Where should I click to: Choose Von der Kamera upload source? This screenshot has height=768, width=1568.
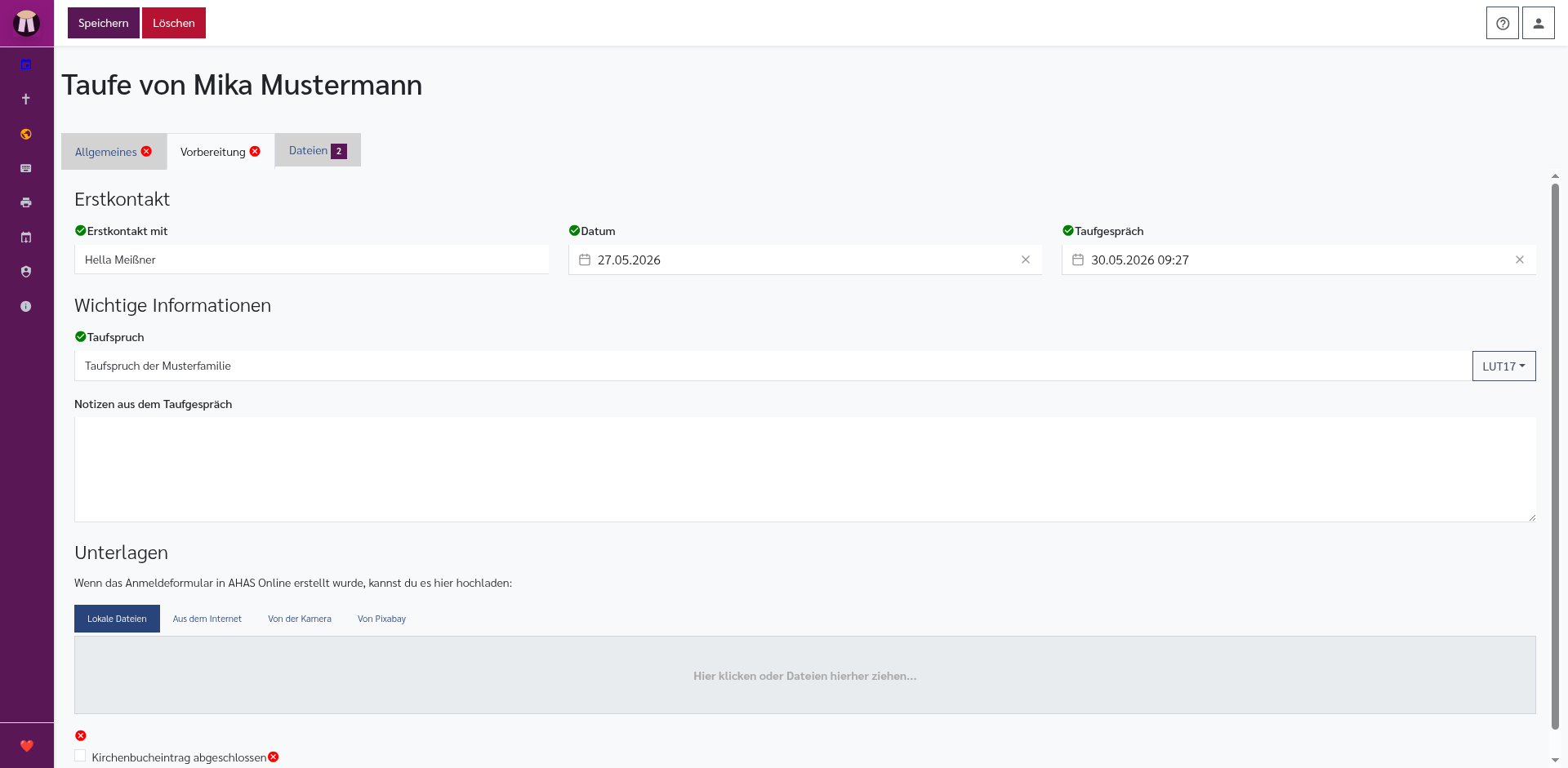[300, 619]
